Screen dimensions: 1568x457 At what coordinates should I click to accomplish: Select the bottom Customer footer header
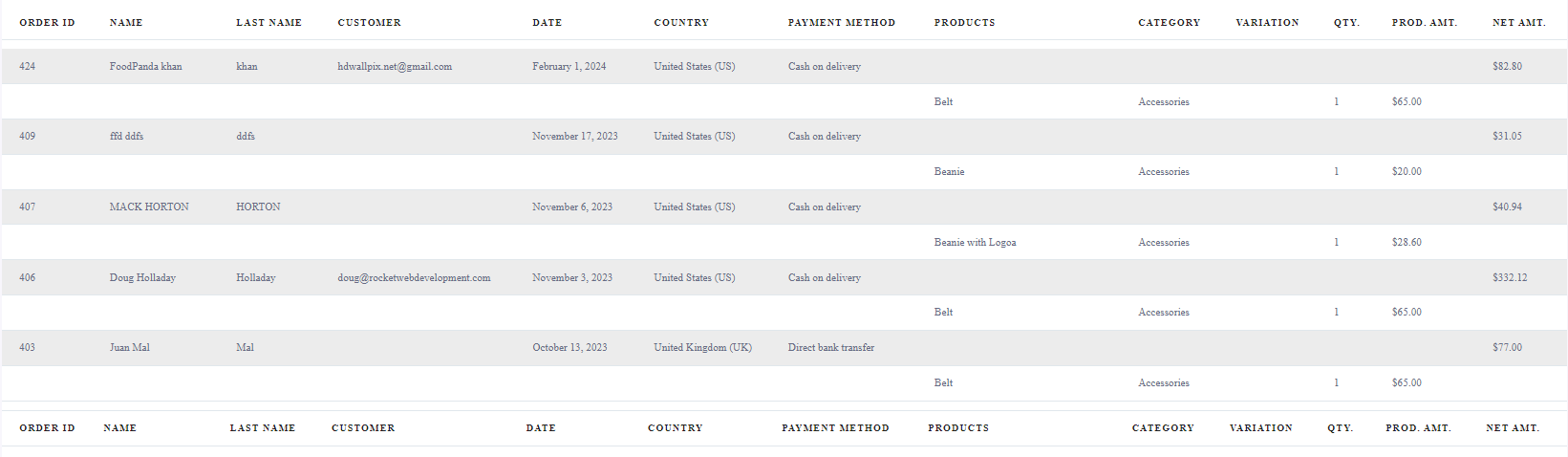tap(363, 427)
